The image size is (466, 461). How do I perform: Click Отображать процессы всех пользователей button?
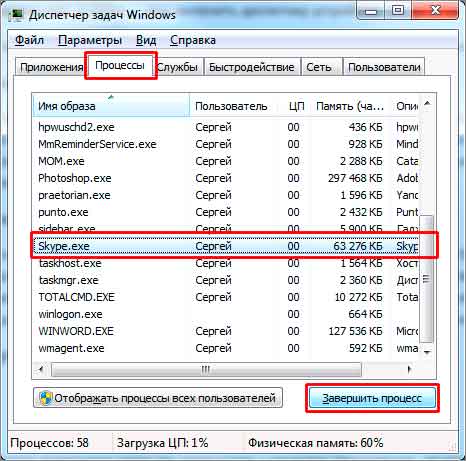(158, 398)
